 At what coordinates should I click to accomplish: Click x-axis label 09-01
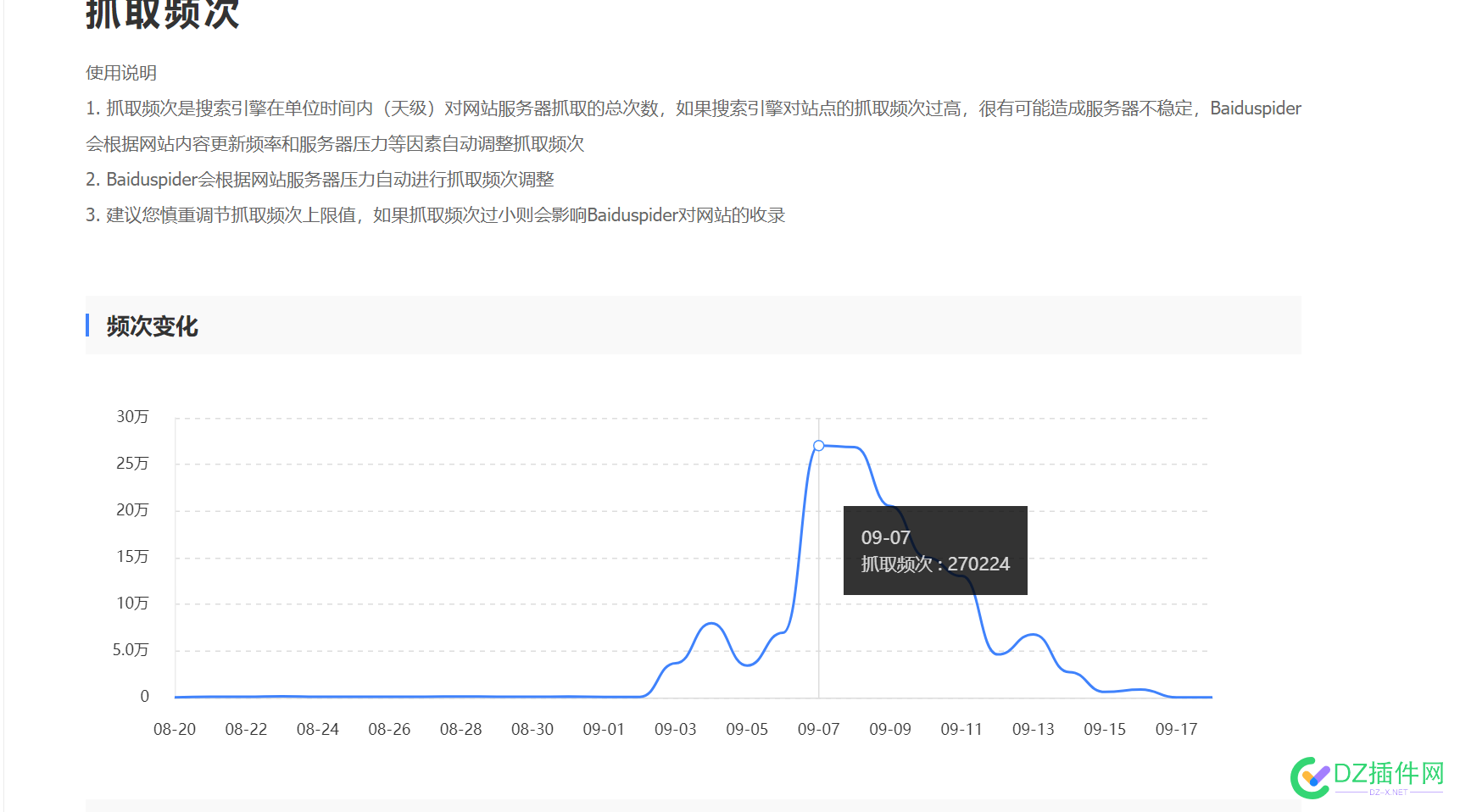[x=604, y=729]
